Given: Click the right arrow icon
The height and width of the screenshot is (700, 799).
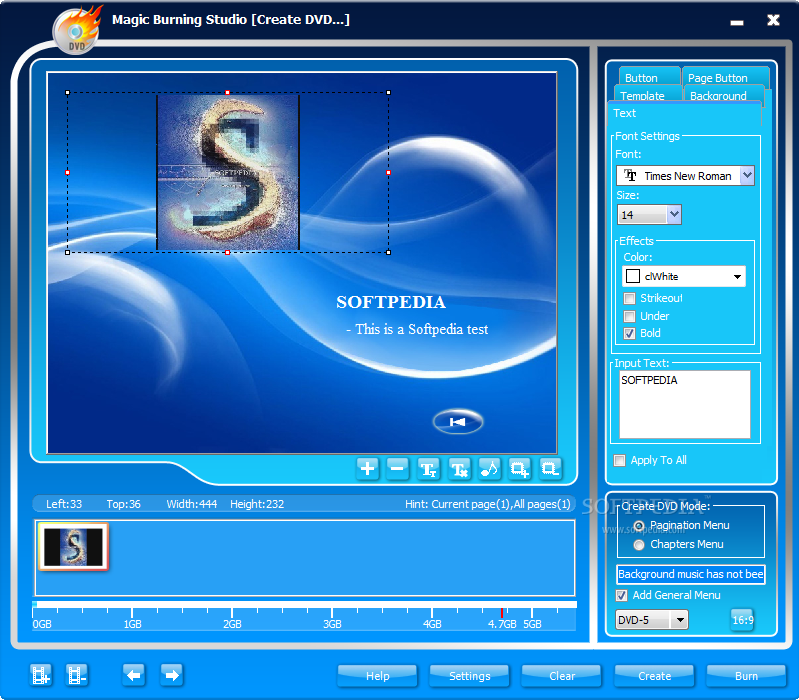Looking at the screenshot, I should (172, 675).
